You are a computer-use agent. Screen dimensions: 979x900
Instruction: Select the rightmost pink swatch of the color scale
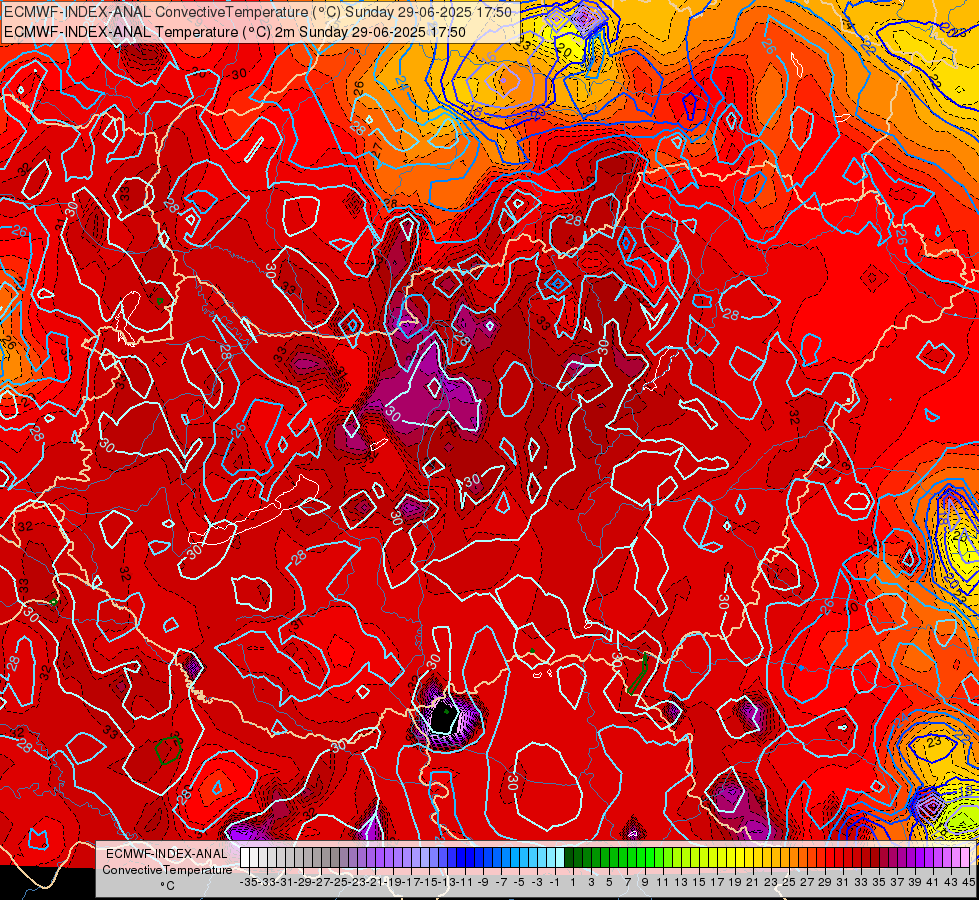[x=966, y=857]
